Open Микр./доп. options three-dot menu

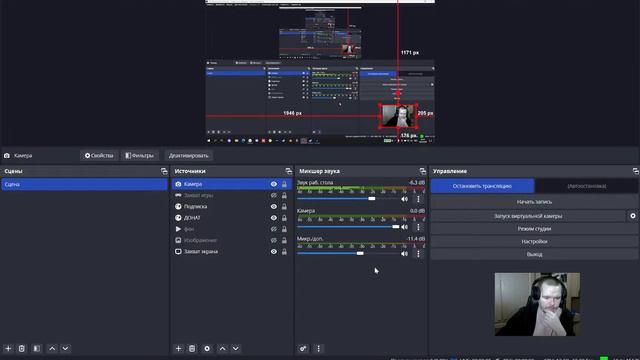coord(418,254)
